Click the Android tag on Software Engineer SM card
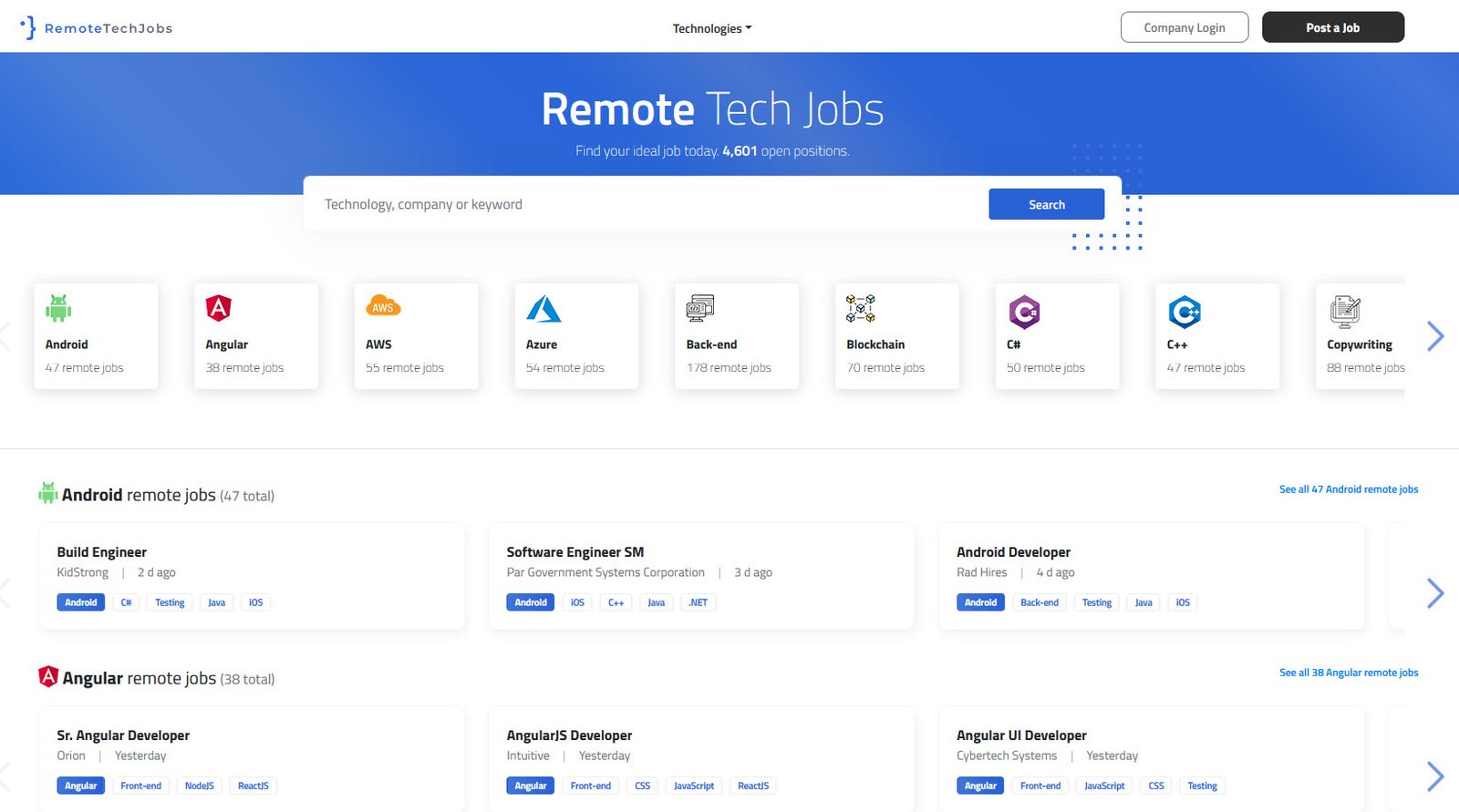This screenshot has height=812, width=1459. [x=530, y=602]
